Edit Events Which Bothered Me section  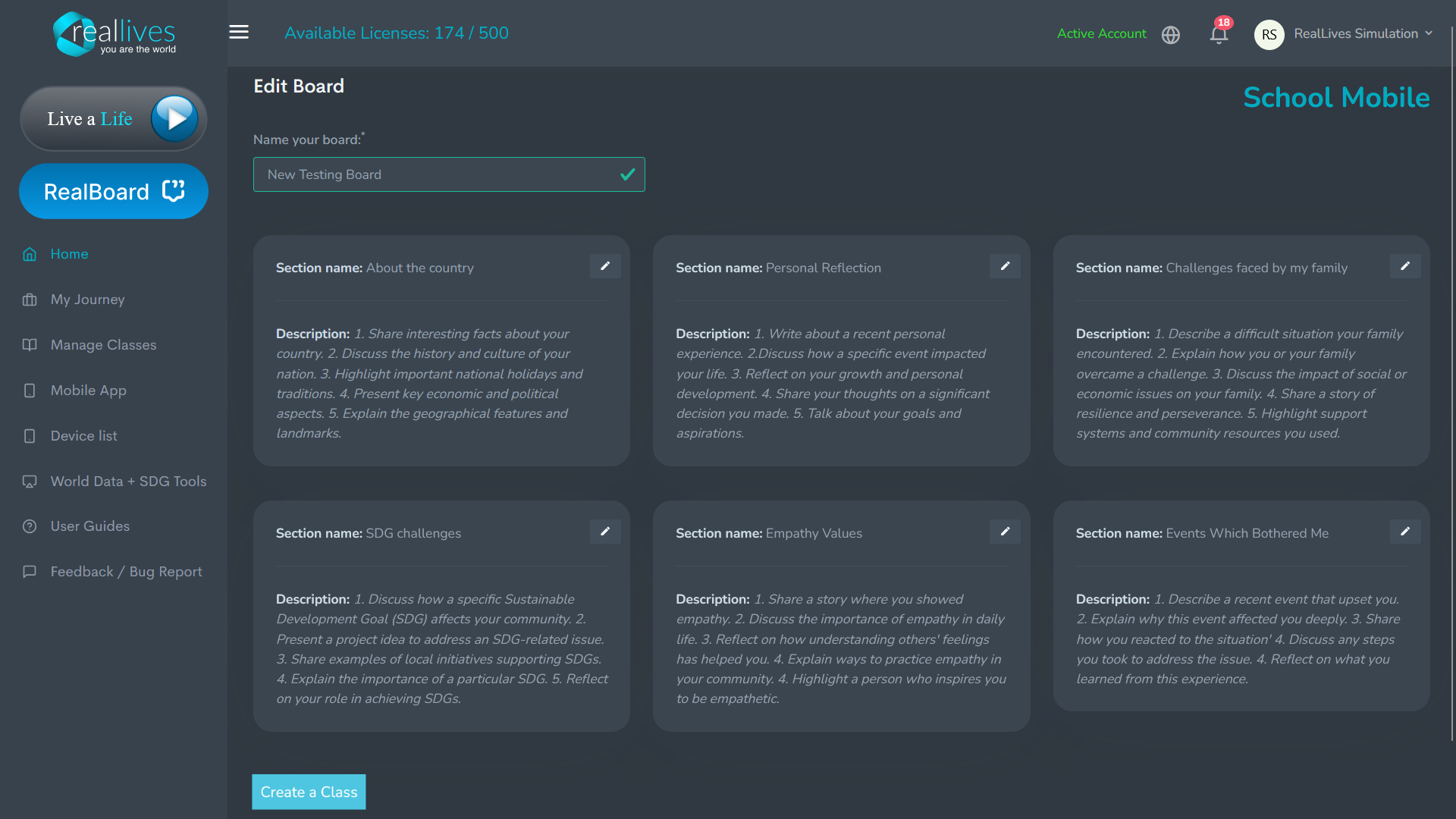(x=1405, y=532)
